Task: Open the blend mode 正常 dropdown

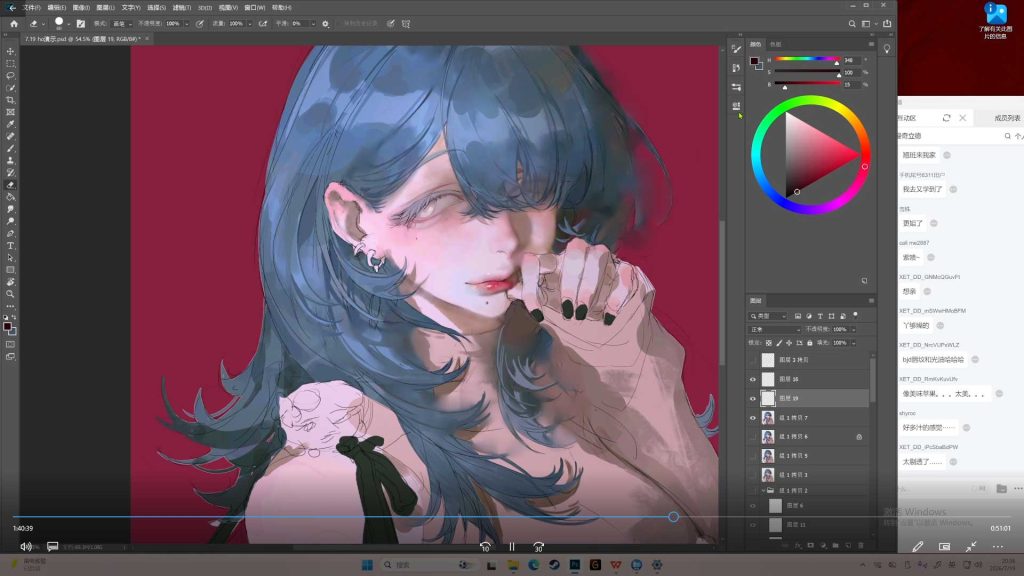Action: tap(775, 330)
